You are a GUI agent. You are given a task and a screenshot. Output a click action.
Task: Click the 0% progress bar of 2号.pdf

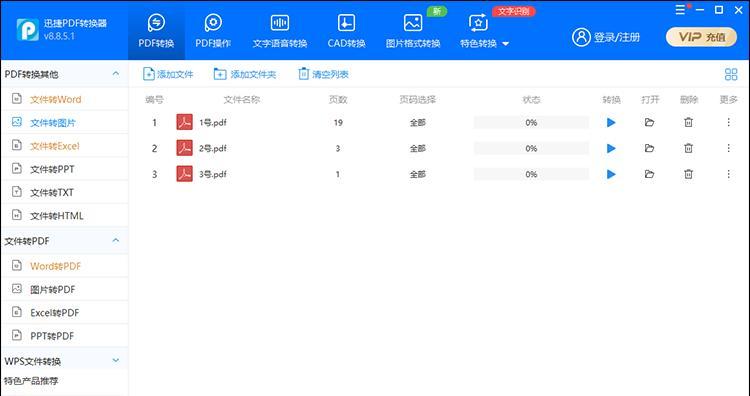pyautogui.click(x=531, y=148)
